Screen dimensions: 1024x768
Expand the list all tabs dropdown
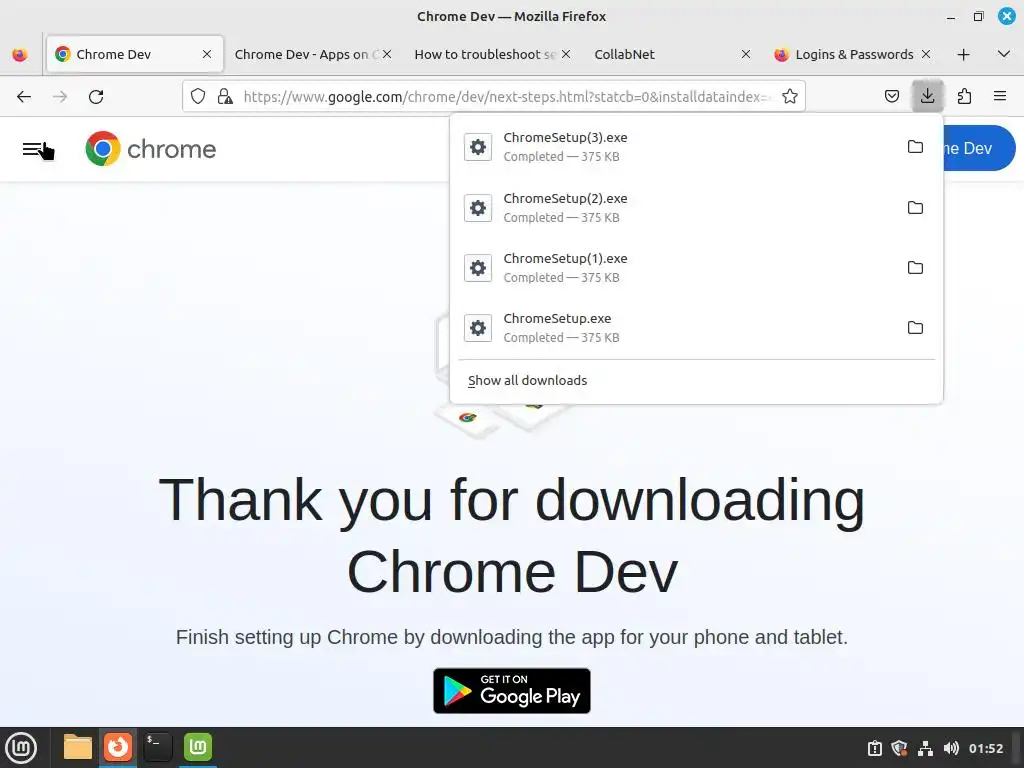click(x=1004, y=54)
